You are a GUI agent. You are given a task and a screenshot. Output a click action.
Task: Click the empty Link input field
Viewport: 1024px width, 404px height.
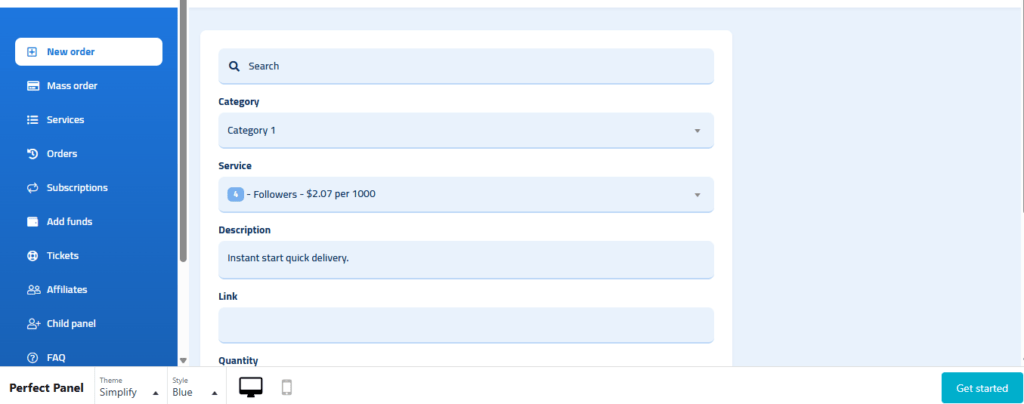pos(466,325)
